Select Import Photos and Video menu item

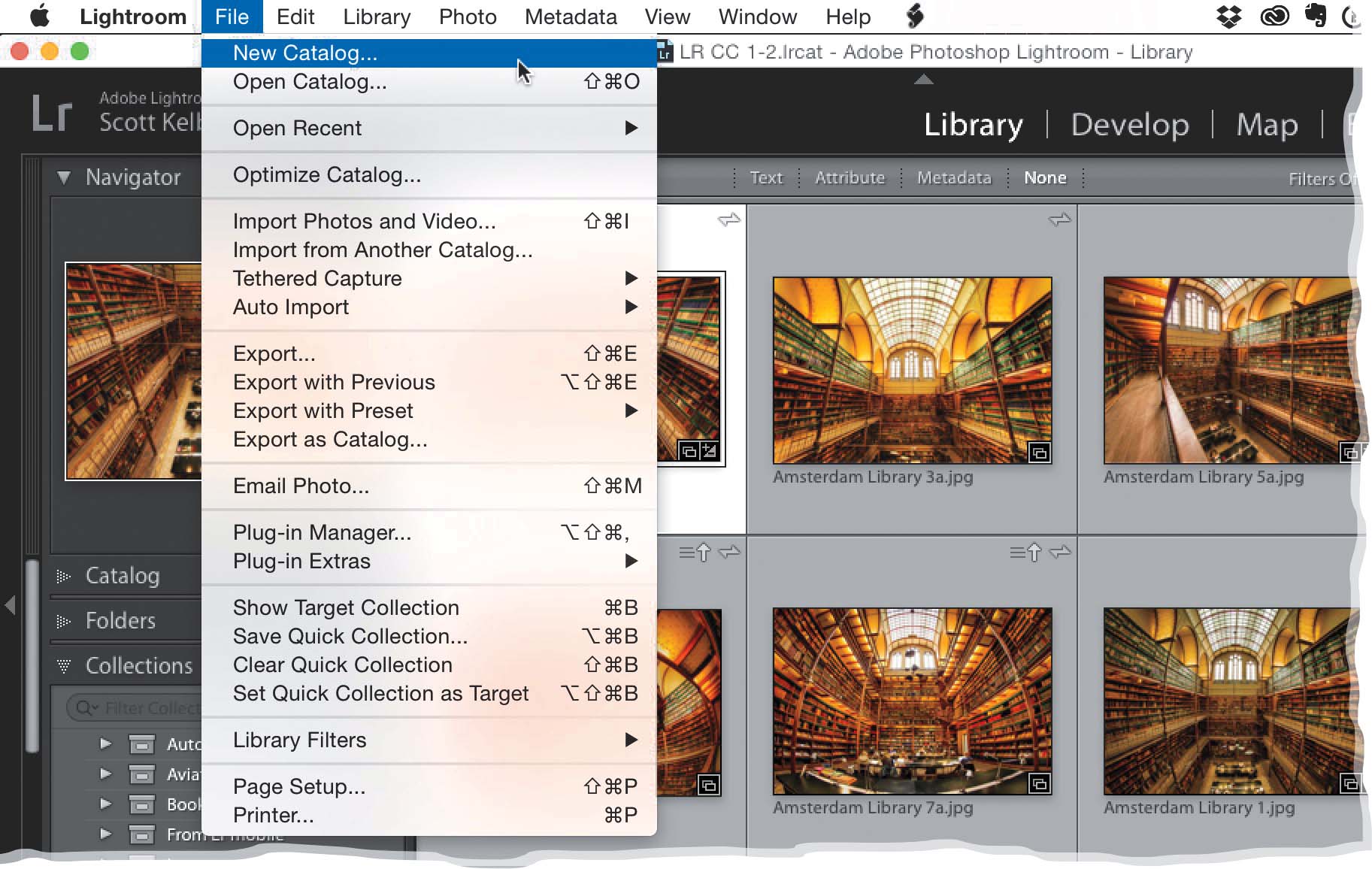coord(364,221)
